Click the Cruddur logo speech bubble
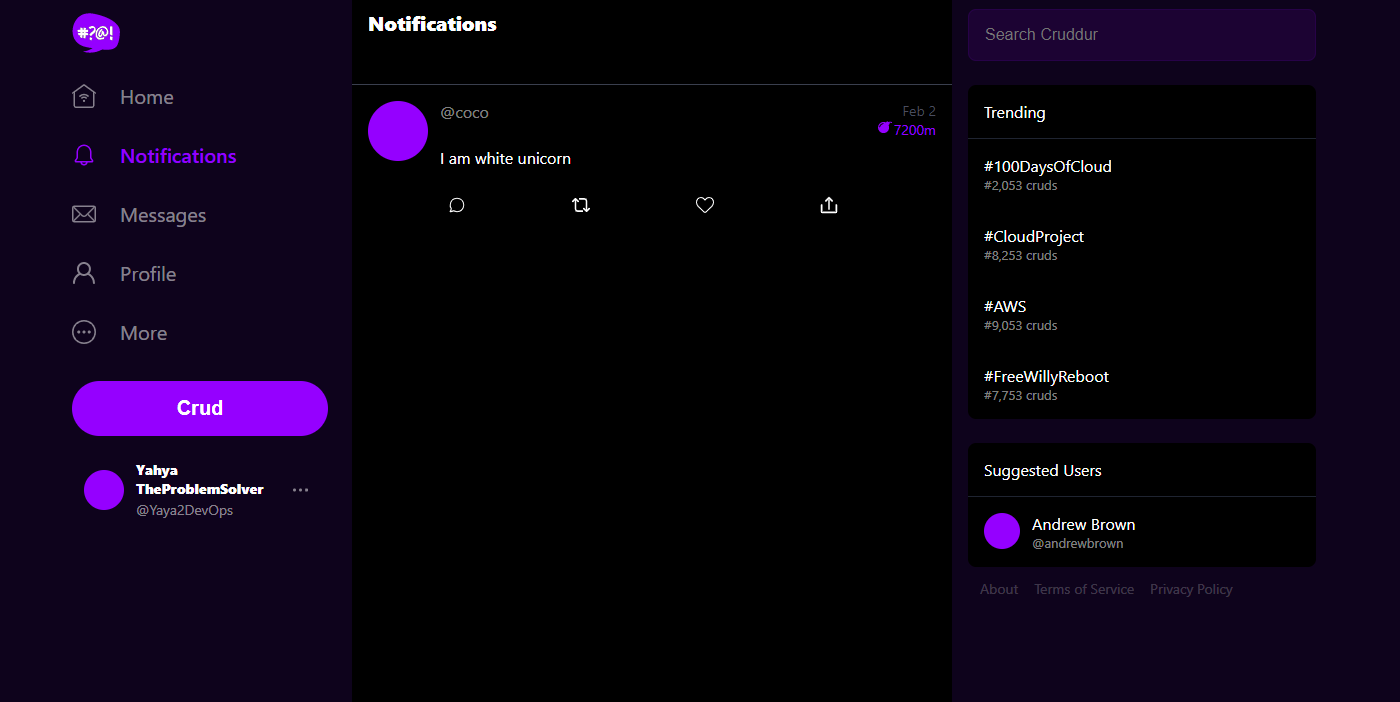This screenshot has height=702, width=1400. coord(96,33)
